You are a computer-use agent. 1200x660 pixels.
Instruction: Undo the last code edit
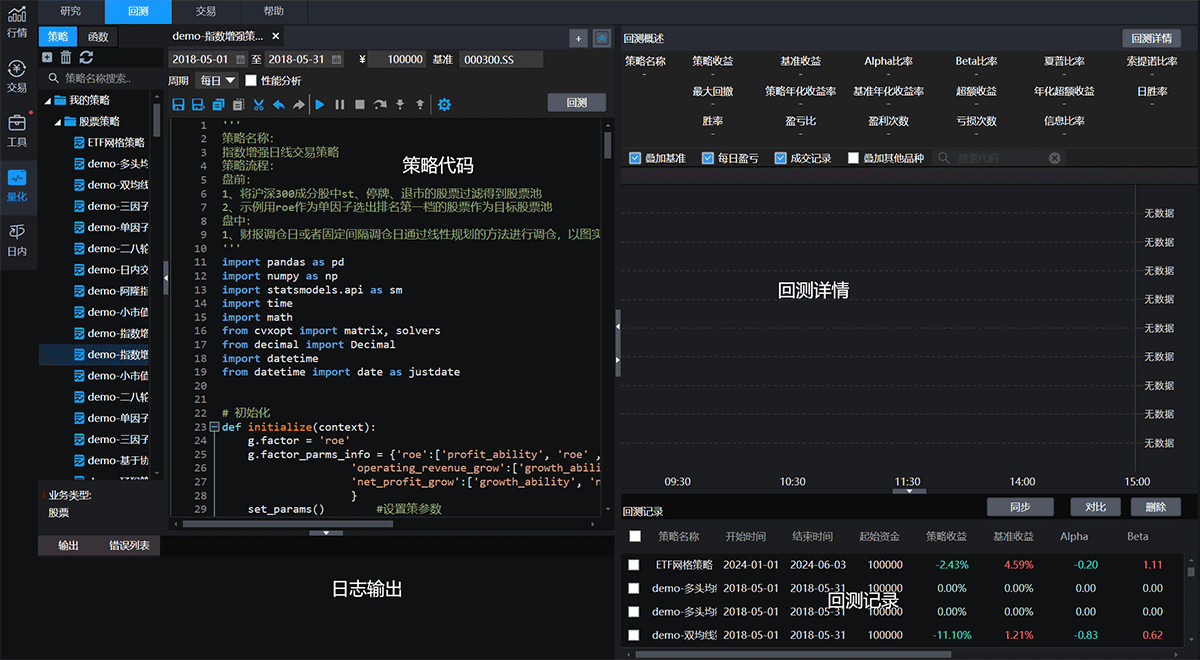coord(278,104)
